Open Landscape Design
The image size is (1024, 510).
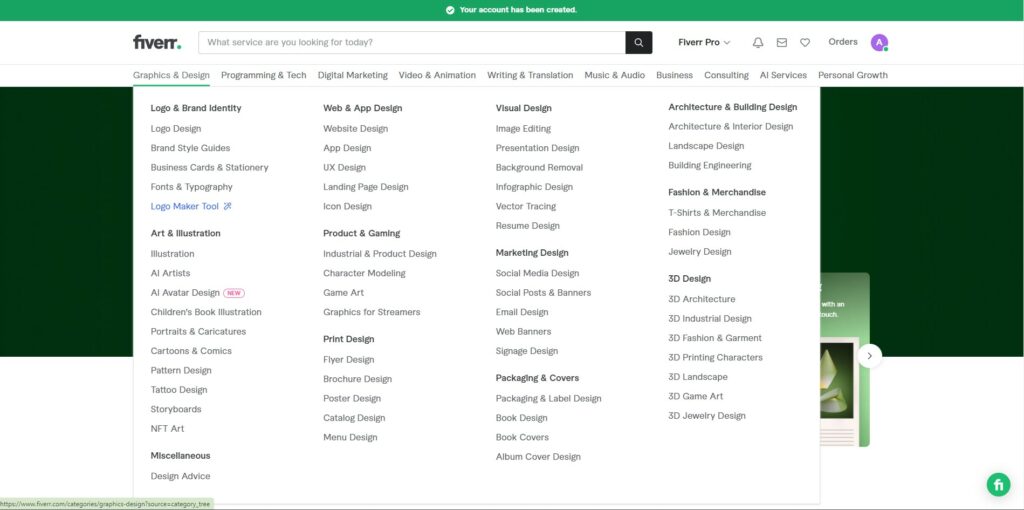(x=706, y=146)
